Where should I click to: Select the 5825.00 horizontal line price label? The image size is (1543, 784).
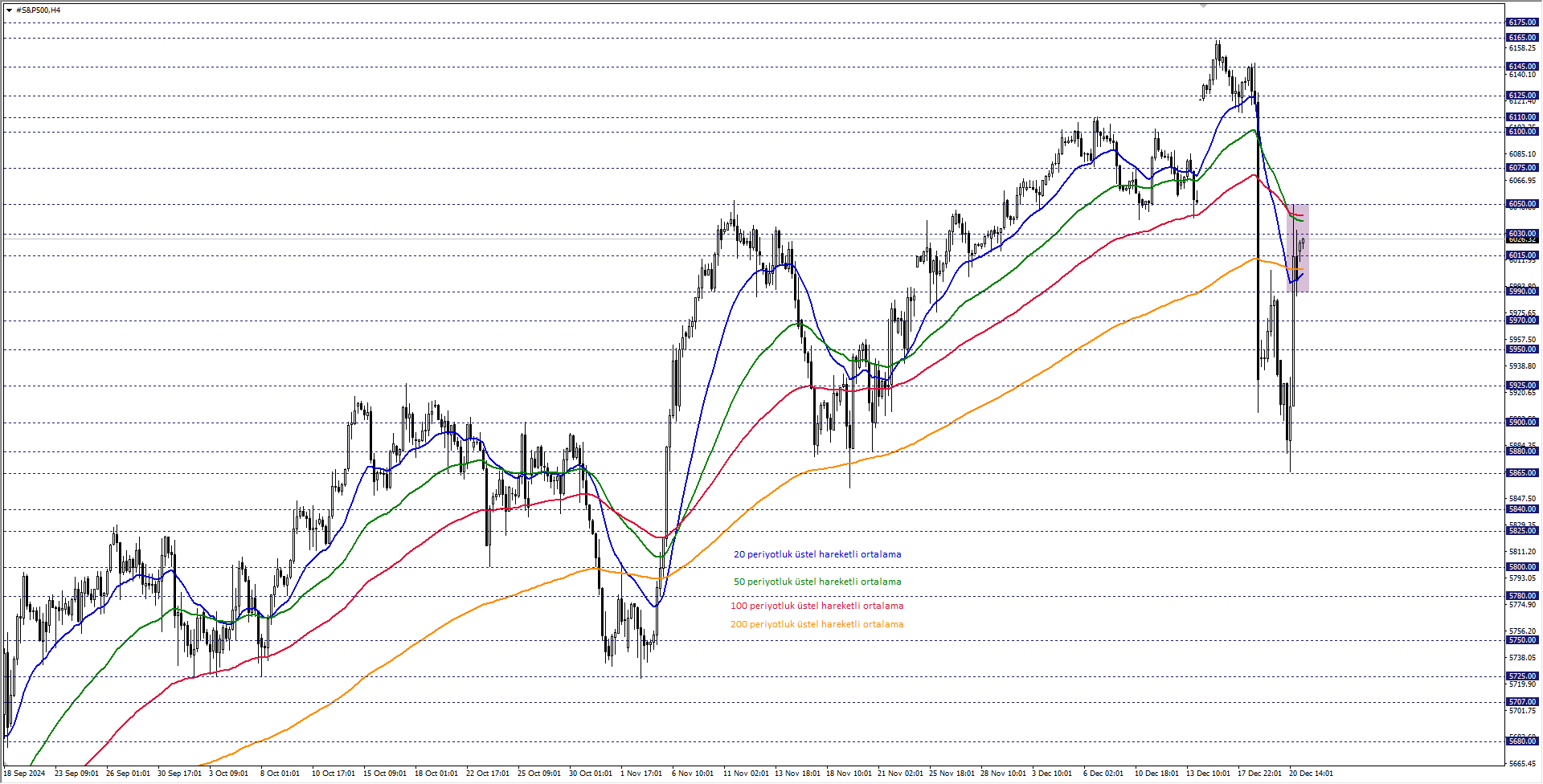pyautogui.click(x=1522, y=531)
